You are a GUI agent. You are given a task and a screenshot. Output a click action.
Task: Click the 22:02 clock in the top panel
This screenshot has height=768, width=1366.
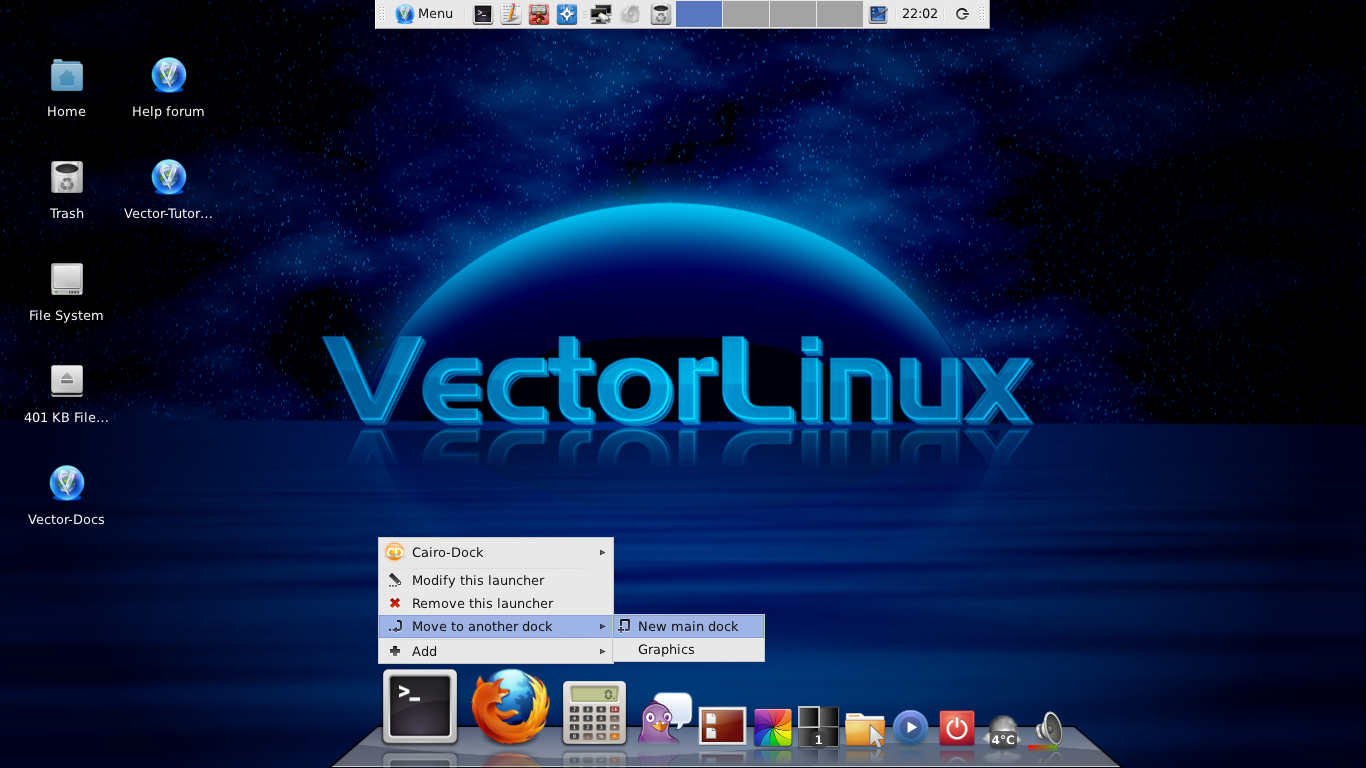[x=920, y=14]
